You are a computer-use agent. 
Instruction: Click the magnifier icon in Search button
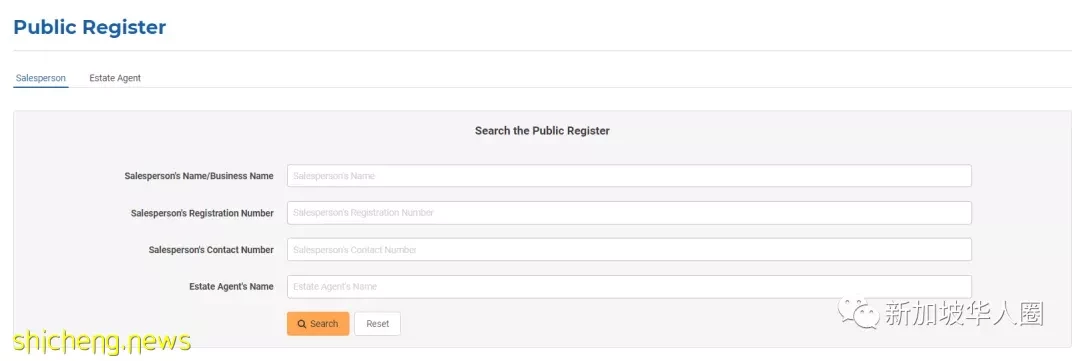point(302,324)
